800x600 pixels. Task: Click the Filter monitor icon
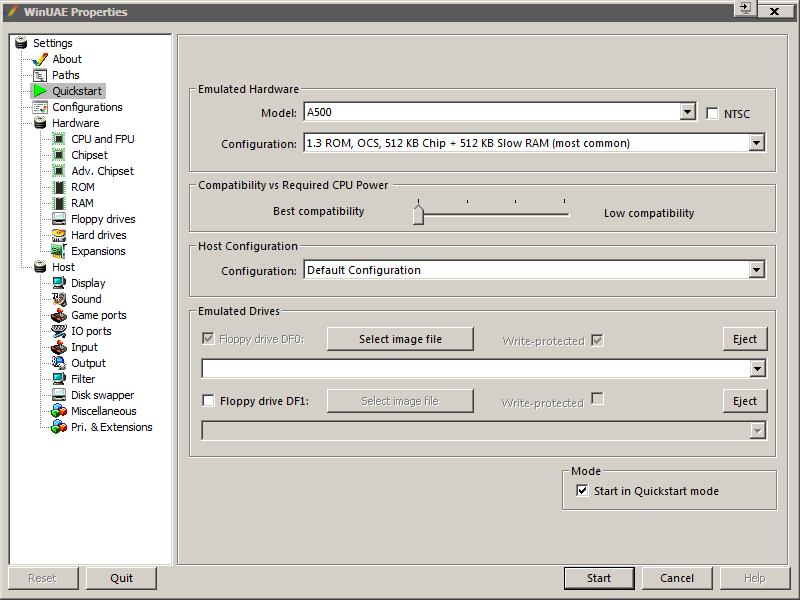pos(59,379)
